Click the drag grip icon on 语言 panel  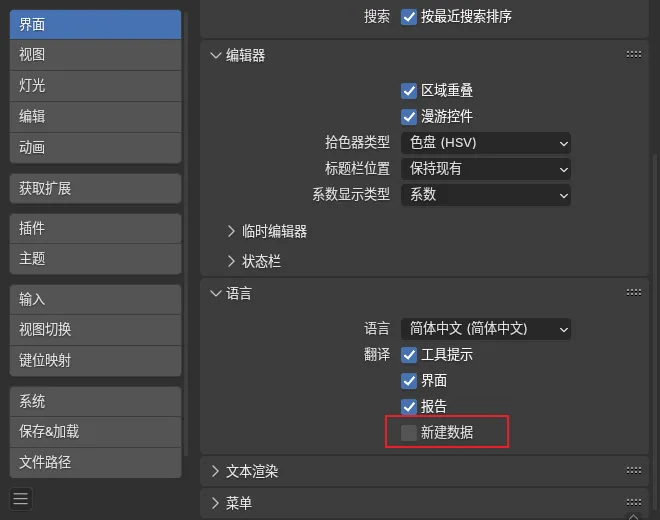tap(633, 293)
